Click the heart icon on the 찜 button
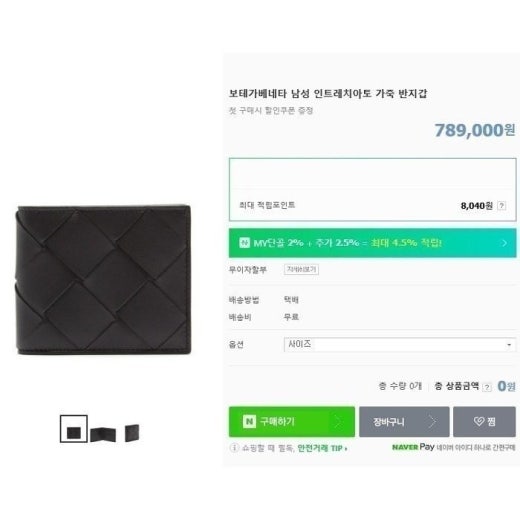 (x=479, y=422)
